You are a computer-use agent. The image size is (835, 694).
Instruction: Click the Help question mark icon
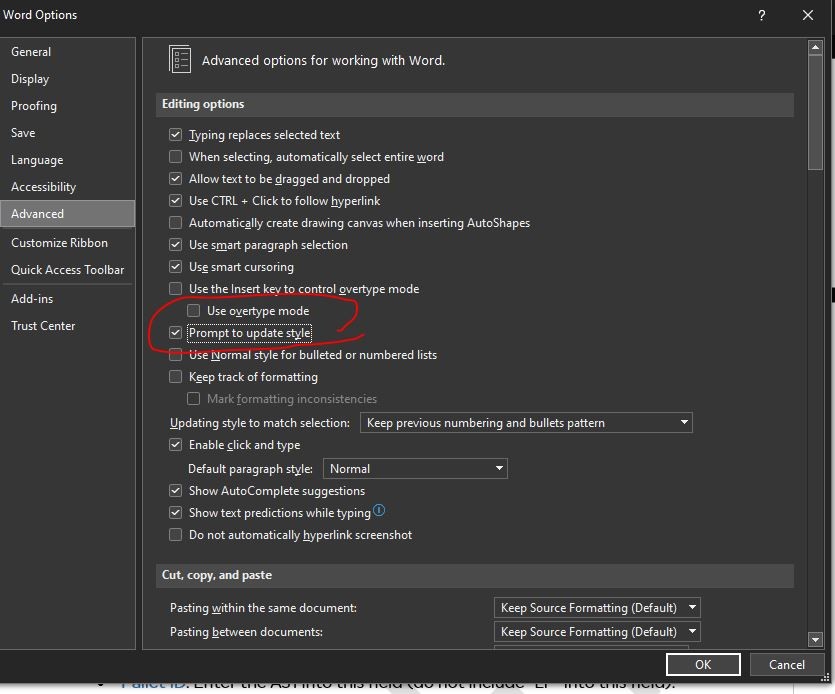762,15
